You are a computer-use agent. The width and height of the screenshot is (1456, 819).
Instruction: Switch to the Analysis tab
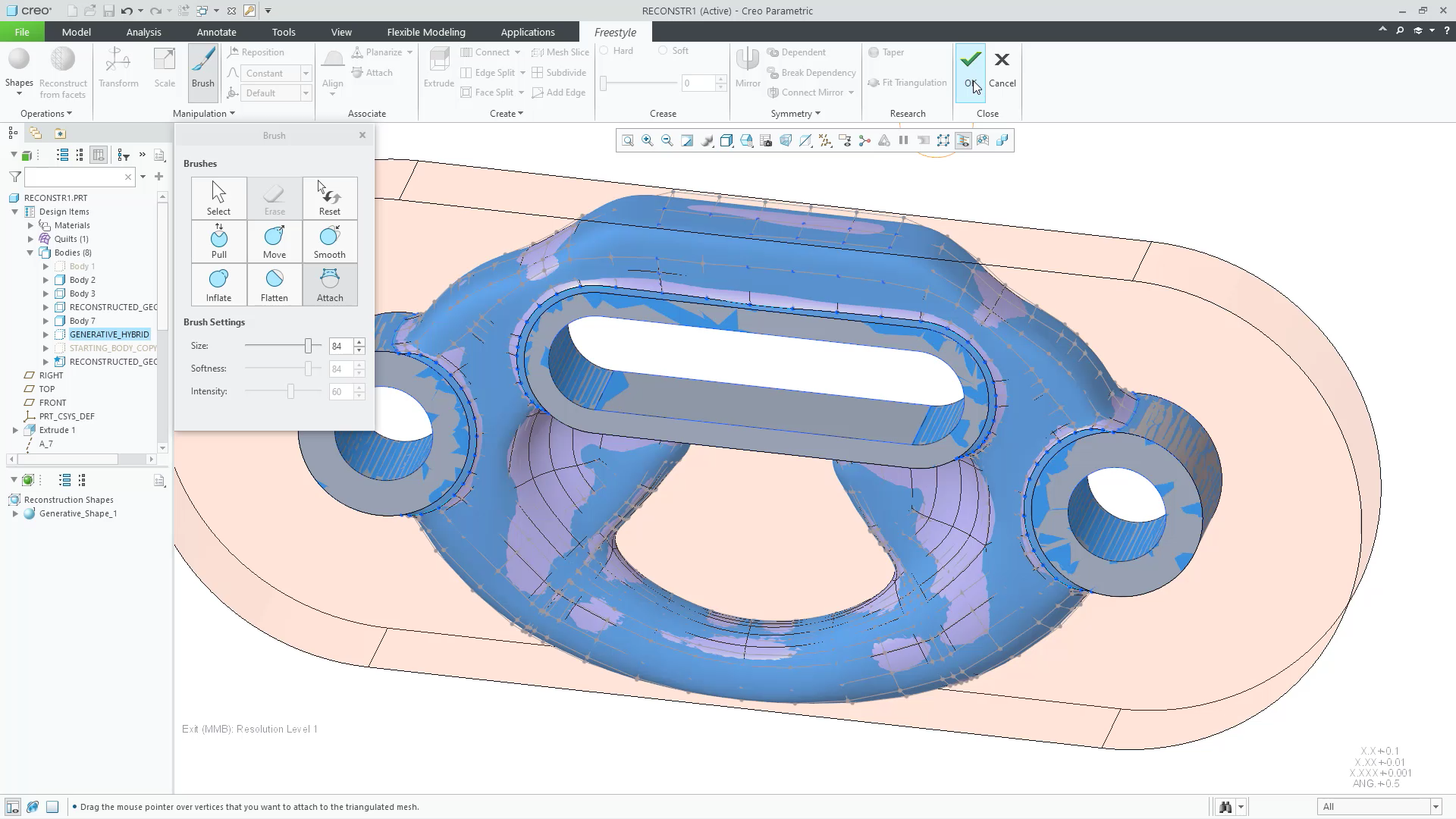[143, 32]
